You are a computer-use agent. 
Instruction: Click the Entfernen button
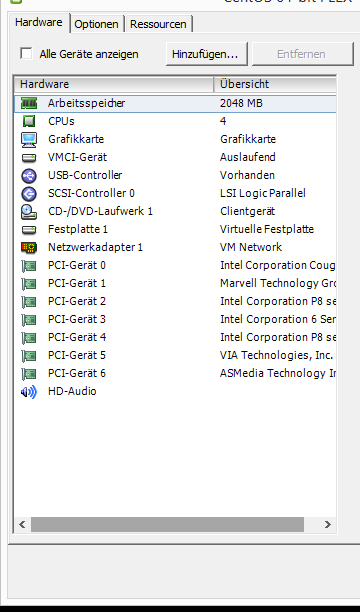pos(303,54)
